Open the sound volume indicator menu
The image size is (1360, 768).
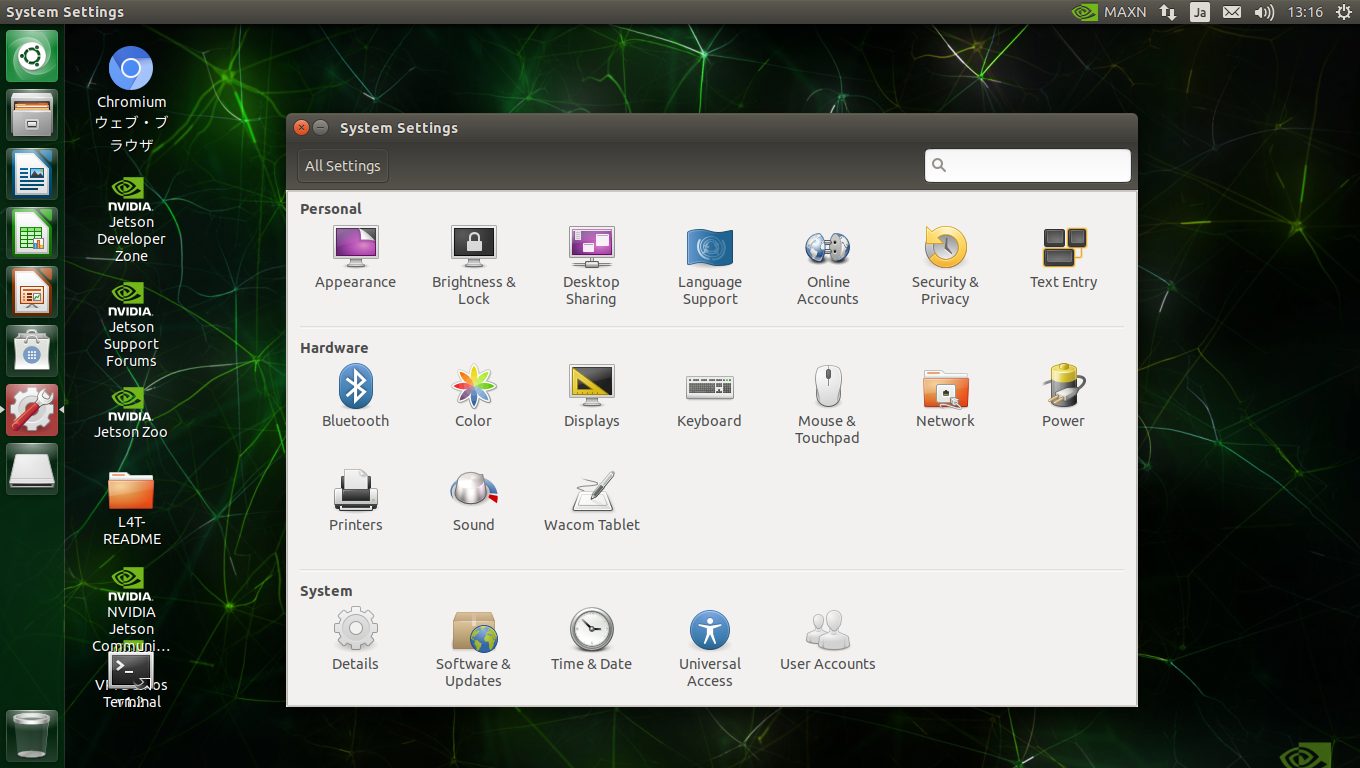tap(1264, 12)
